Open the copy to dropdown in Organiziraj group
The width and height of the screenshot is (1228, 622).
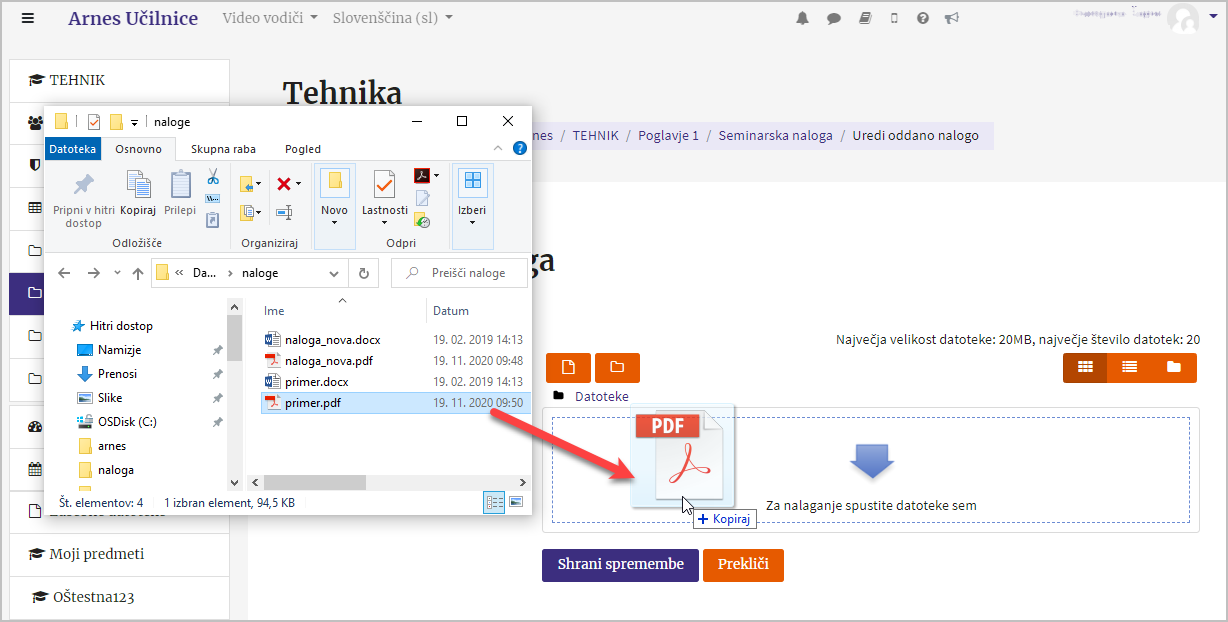(251, 212)
